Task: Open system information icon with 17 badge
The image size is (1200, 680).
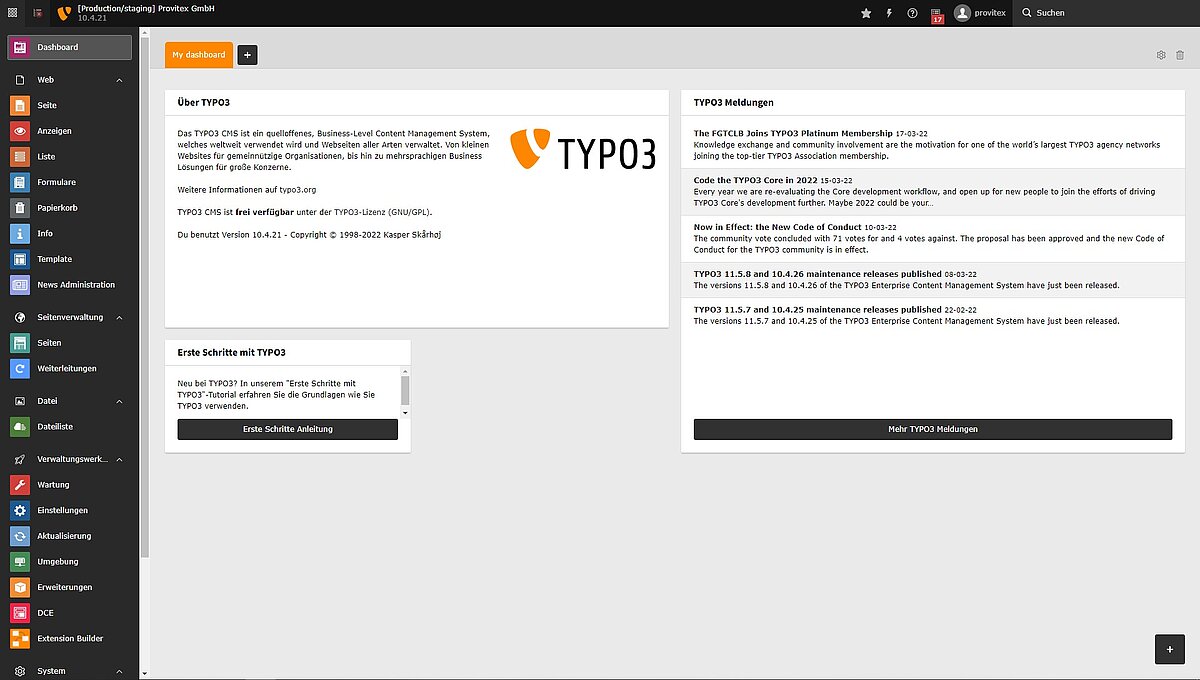Action: (x=937, y=14)
